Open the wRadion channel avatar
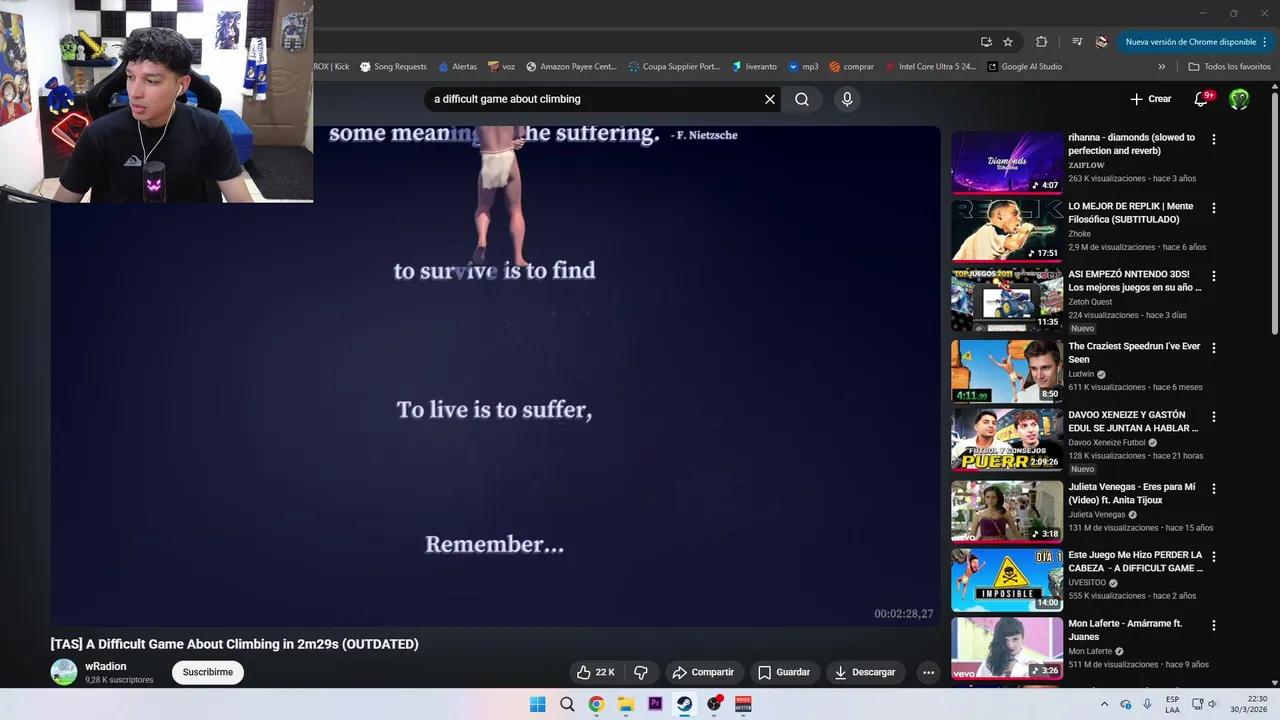1280x720 pixels. [x=64, y=672]
